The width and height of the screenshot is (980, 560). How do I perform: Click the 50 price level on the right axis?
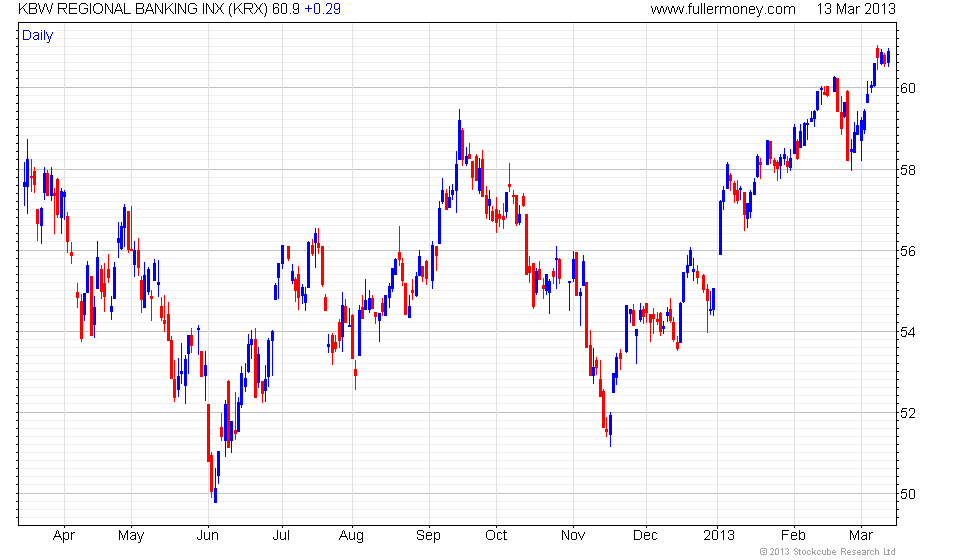point(907,494)
